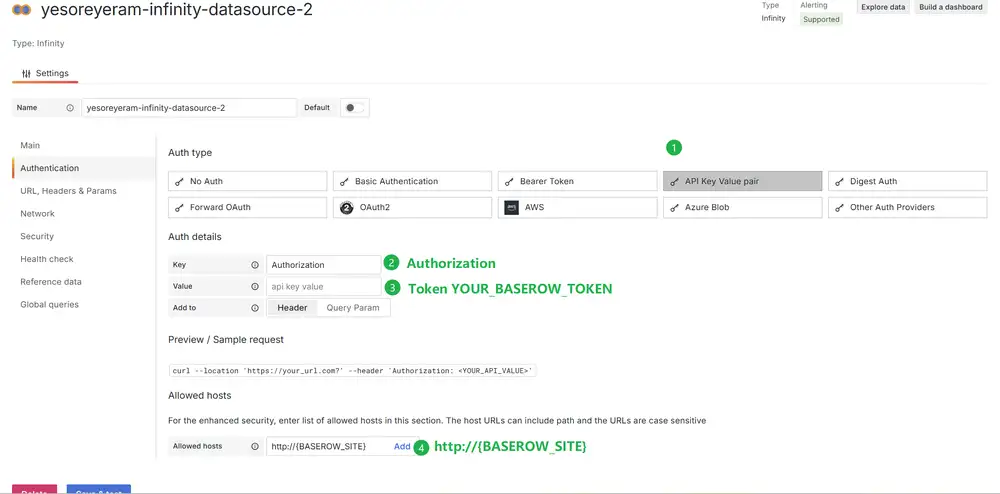Choose Header for Add to option
Image resolution: width=1000 pixels, height=494 pixels.
[292, 308]
